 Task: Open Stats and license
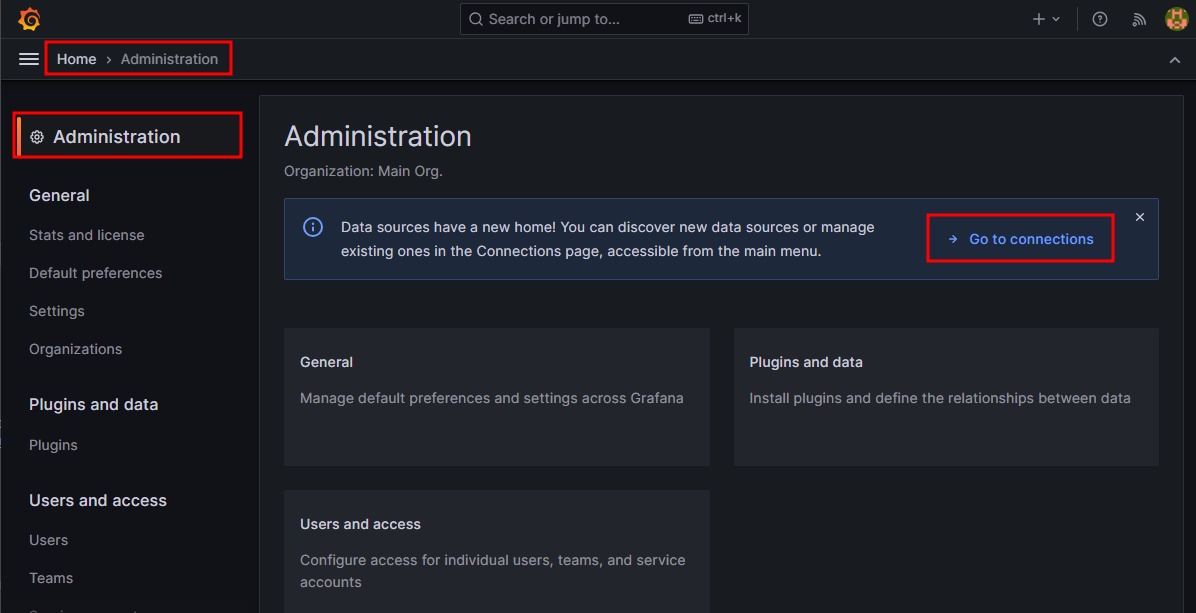(x=86, y=235)
